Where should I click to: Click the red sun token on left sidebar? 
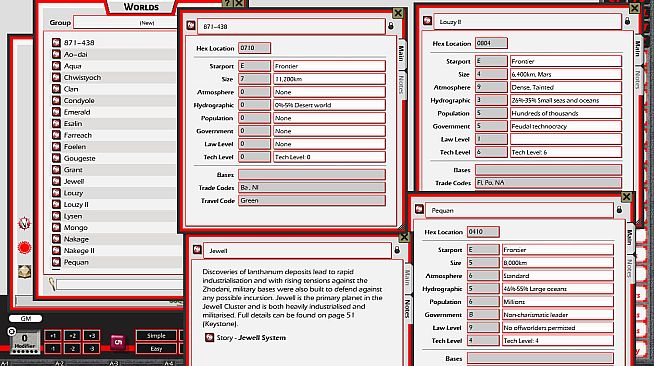tap(25, 248)
